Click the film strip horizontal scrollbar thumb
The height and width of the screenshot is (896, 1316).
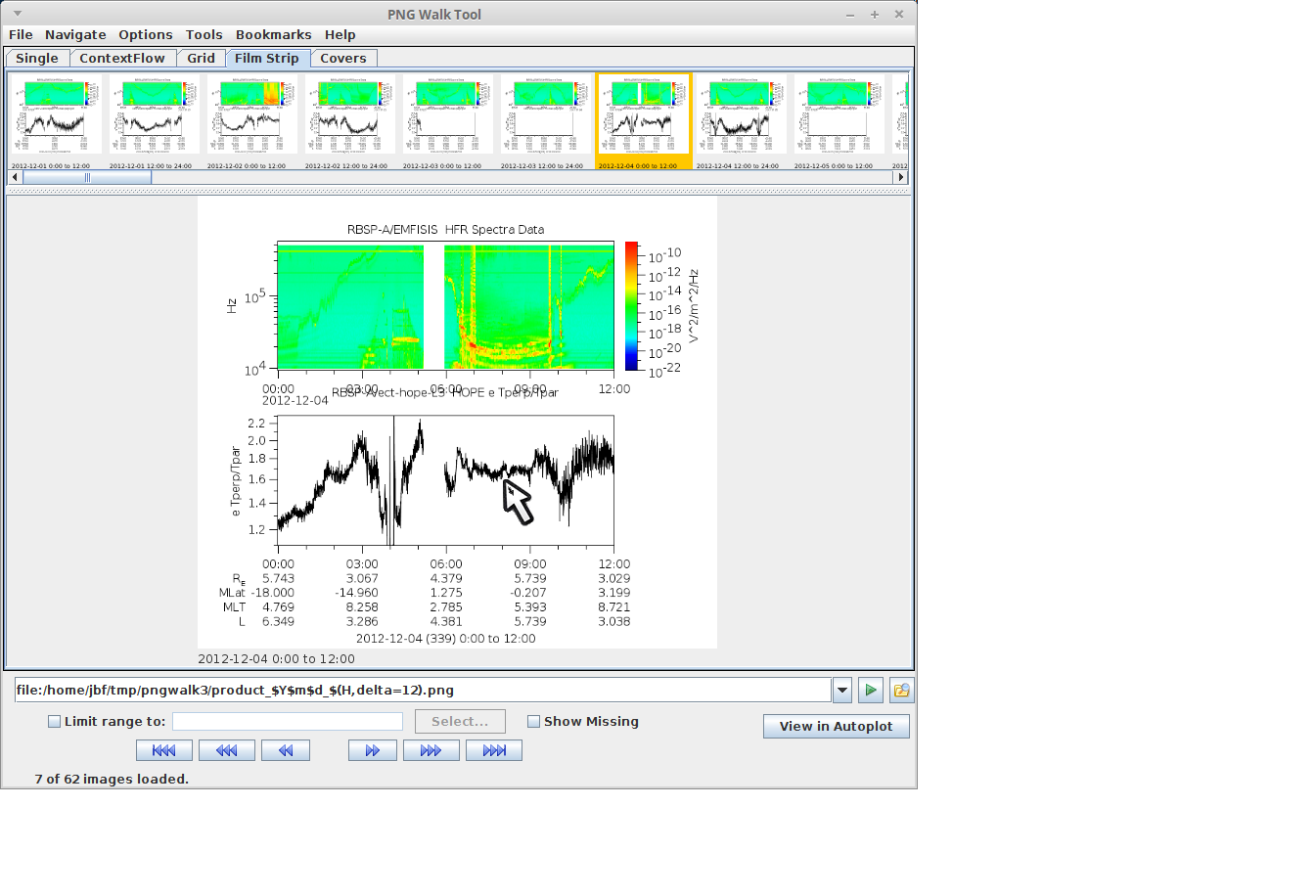coord(87,177)
